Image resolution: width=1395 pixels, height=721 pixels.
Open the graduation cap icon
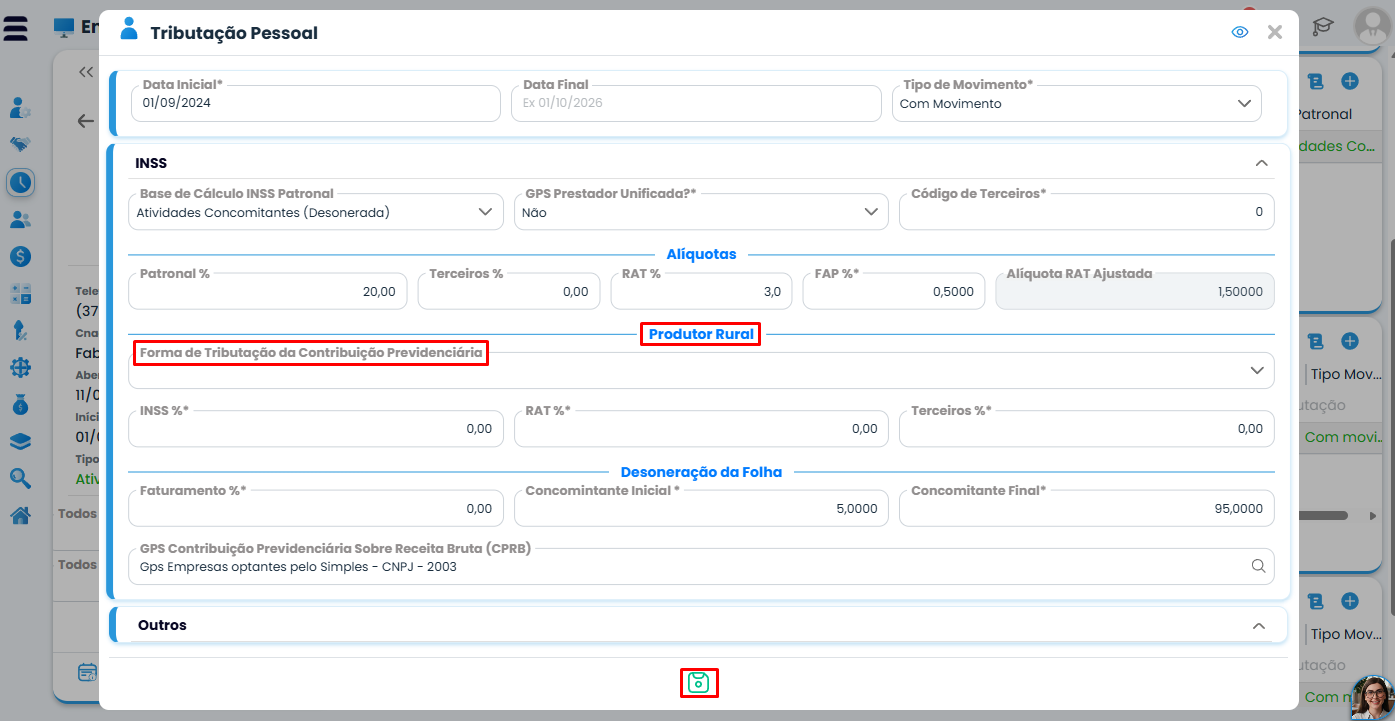[x=1324, y=26]
